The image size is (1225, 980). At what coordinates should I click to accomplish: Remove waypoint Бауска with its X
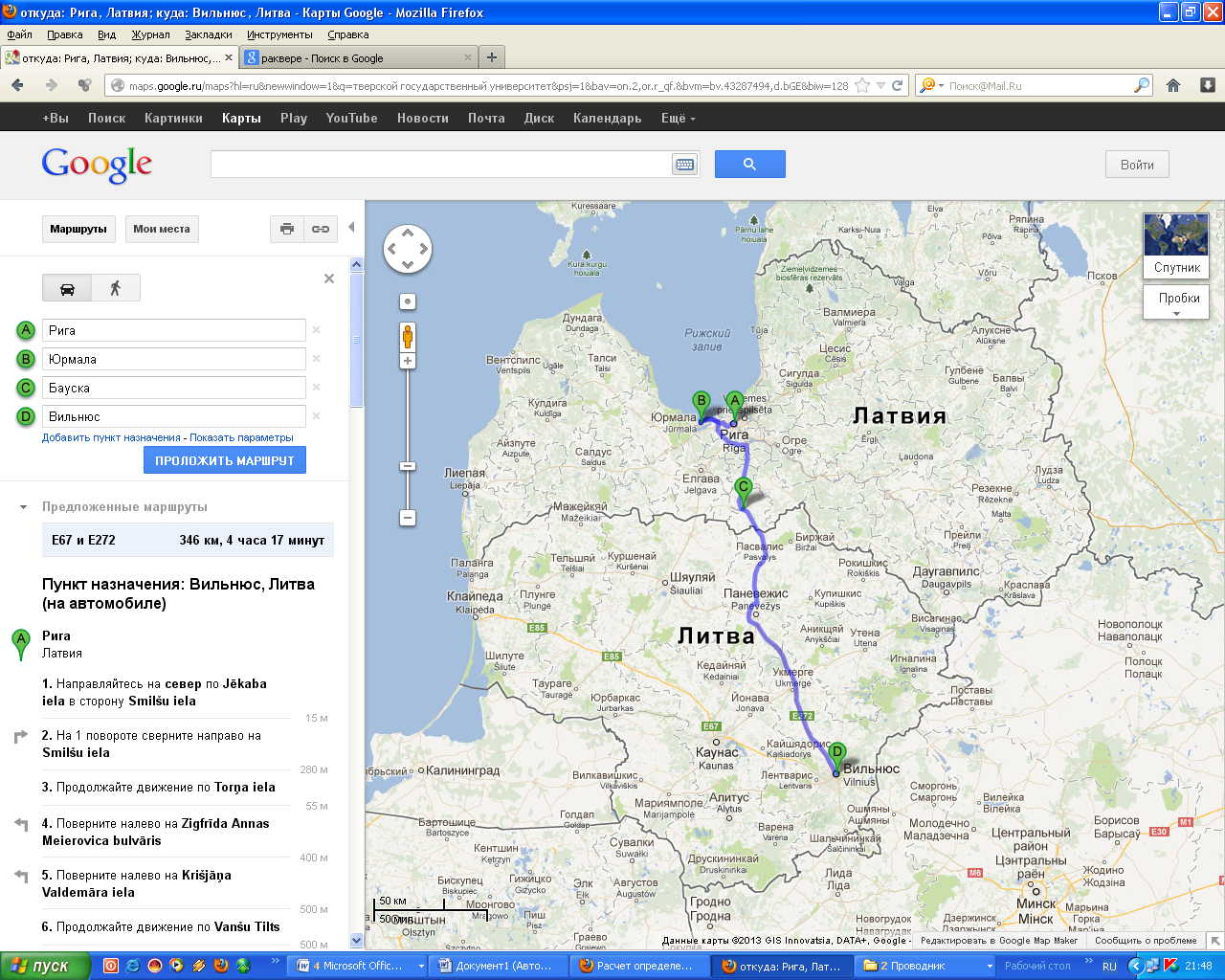coord(316,388)
